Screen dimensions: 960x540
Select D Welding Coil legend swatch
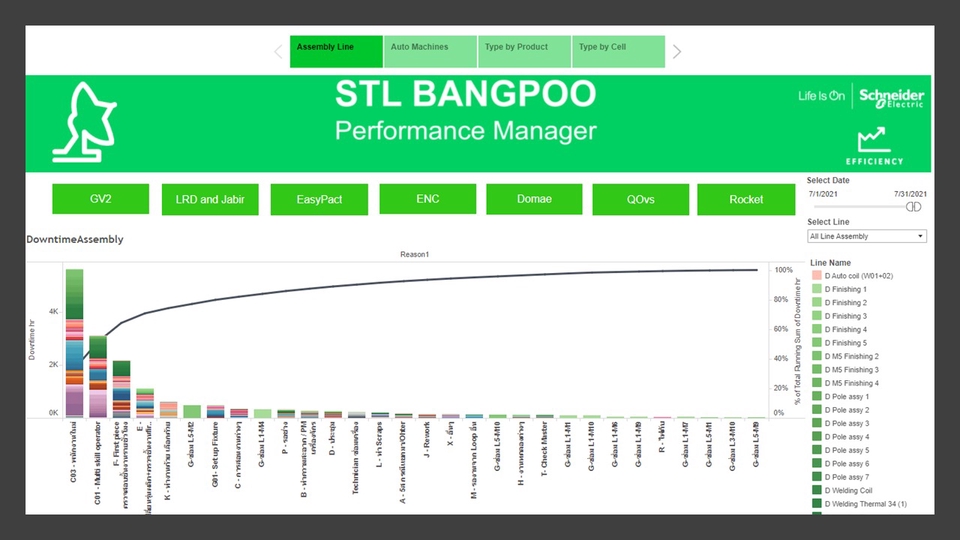[x=816, y=490]
